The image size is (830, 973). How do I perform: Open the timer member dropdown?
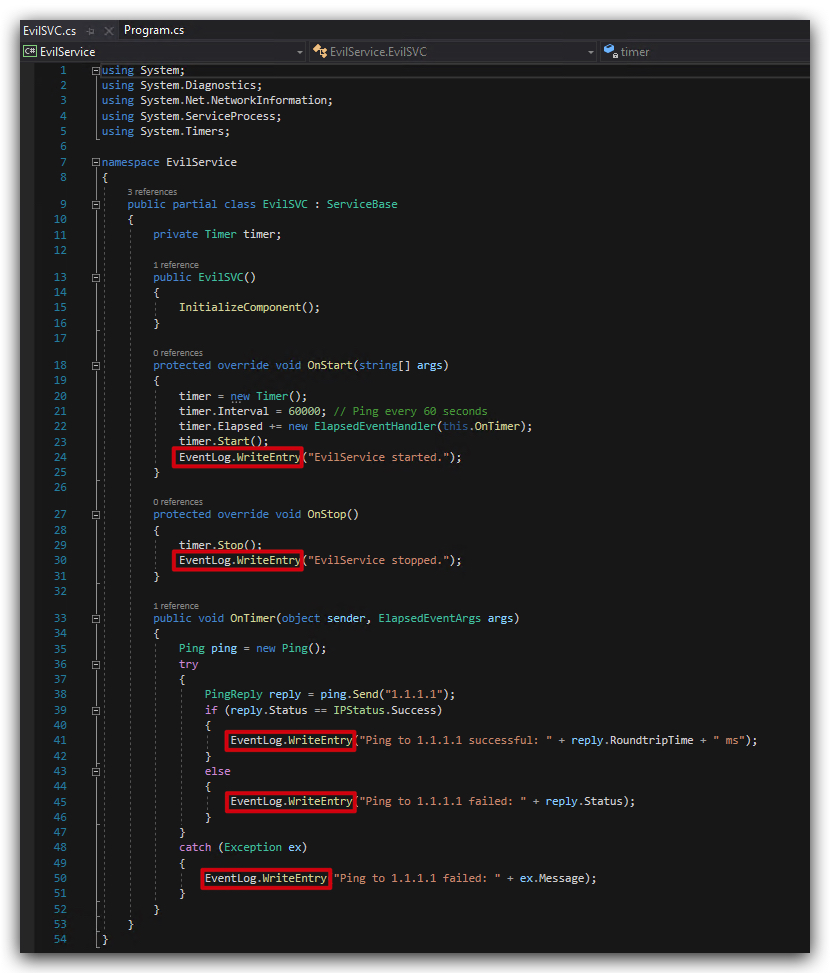pyautogui.click(x=705, y=52)
